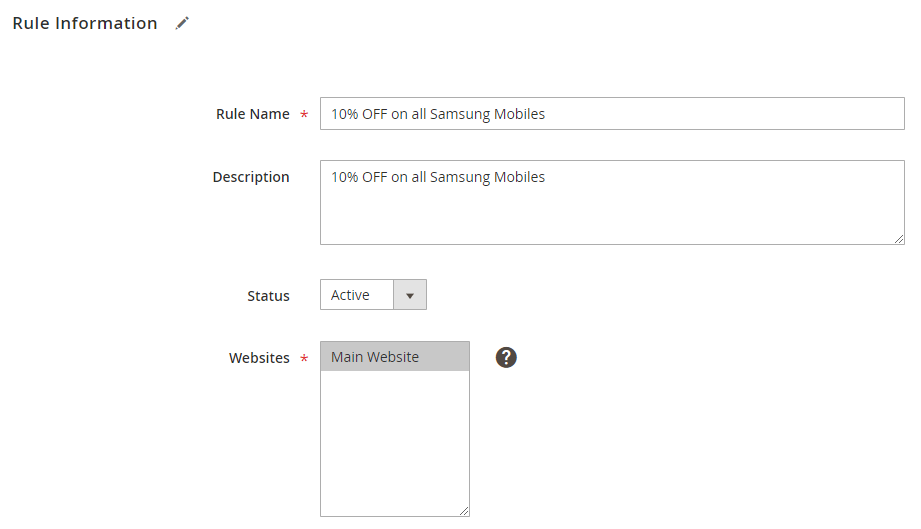This screenshot has height=529, width=921.
Task: Click the Active value in the Status select
Action: click(350, 295)
